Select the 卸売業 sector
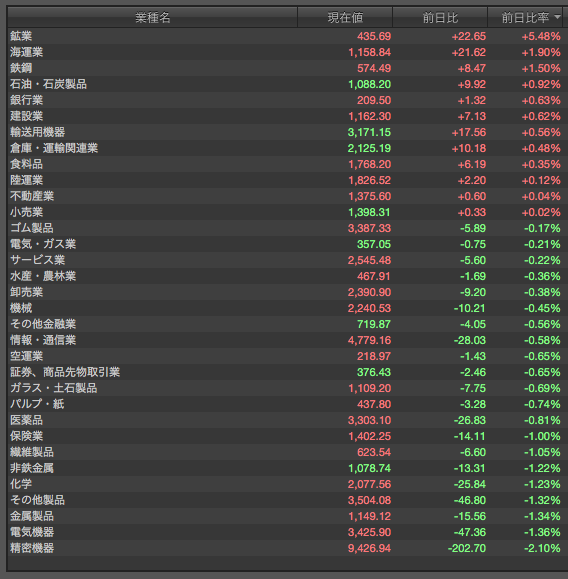Viewport: 568px width, 579px height. tap(27, 292)
